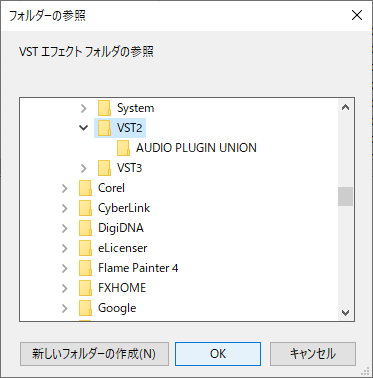Click the キャンセル button
Screen dimensions: 373x378
(x=313, y=354)
